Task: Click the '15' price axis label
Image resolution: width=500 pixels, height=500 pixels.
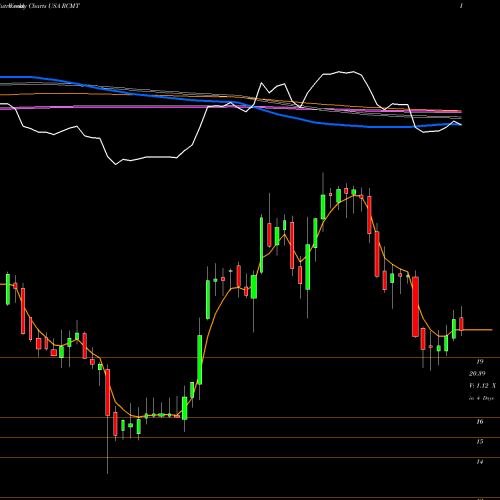Action: 480,442
